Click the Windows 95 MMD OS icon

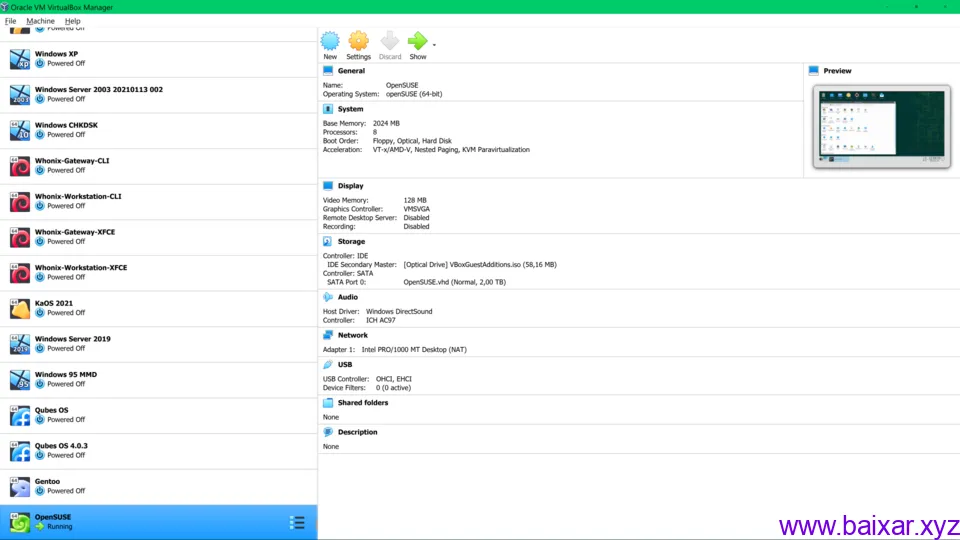[x=20, y=380]
